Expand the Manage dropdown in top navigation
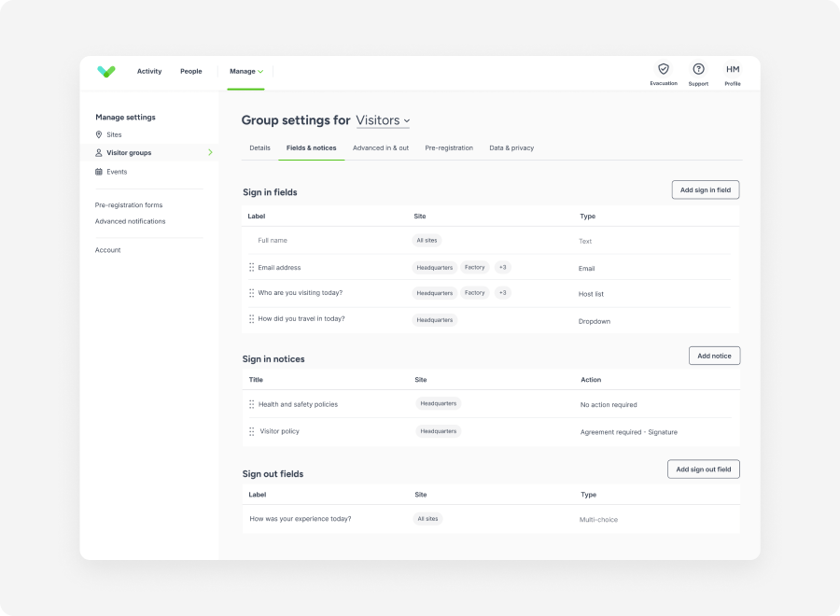The width and height of the screenshot is (840, 616). (x=246, y=71)
